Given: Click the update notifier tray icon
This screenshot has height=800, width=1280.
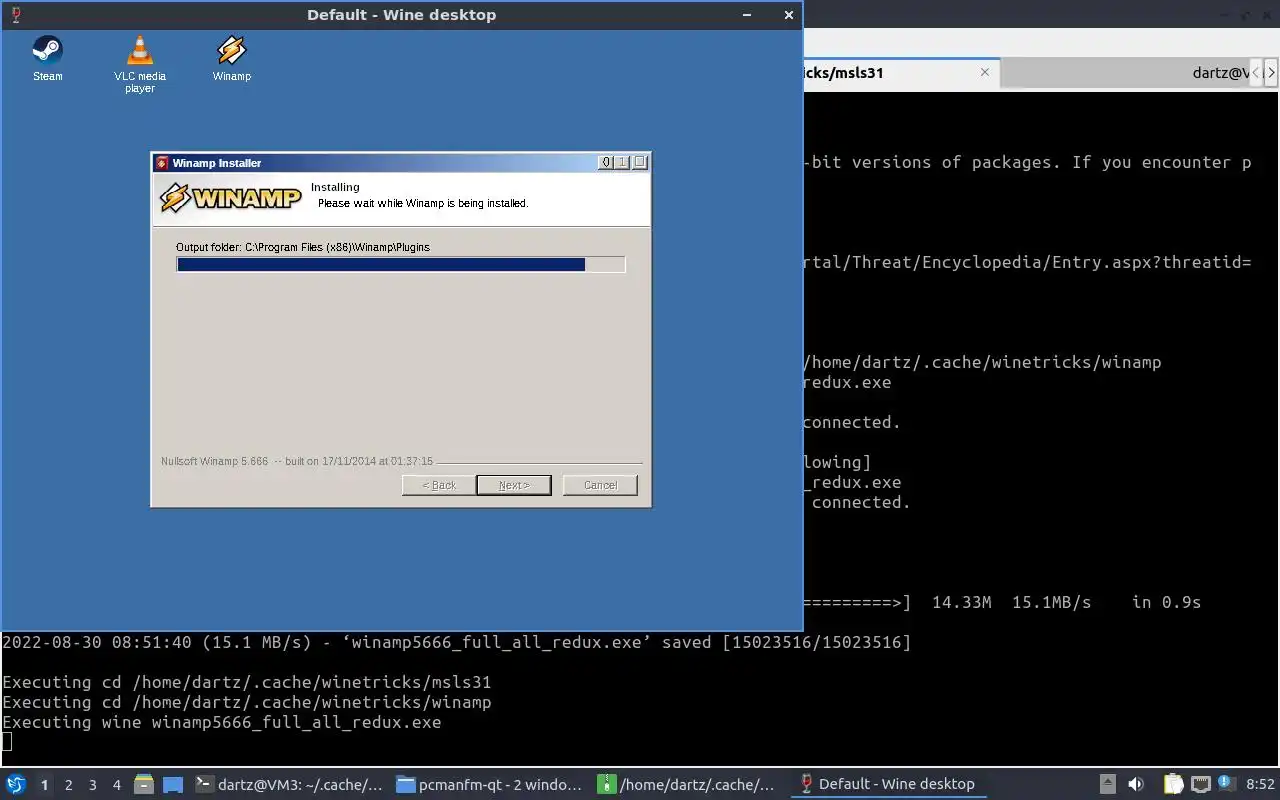Looking at the screenshot, I should tap(1225, 783).
